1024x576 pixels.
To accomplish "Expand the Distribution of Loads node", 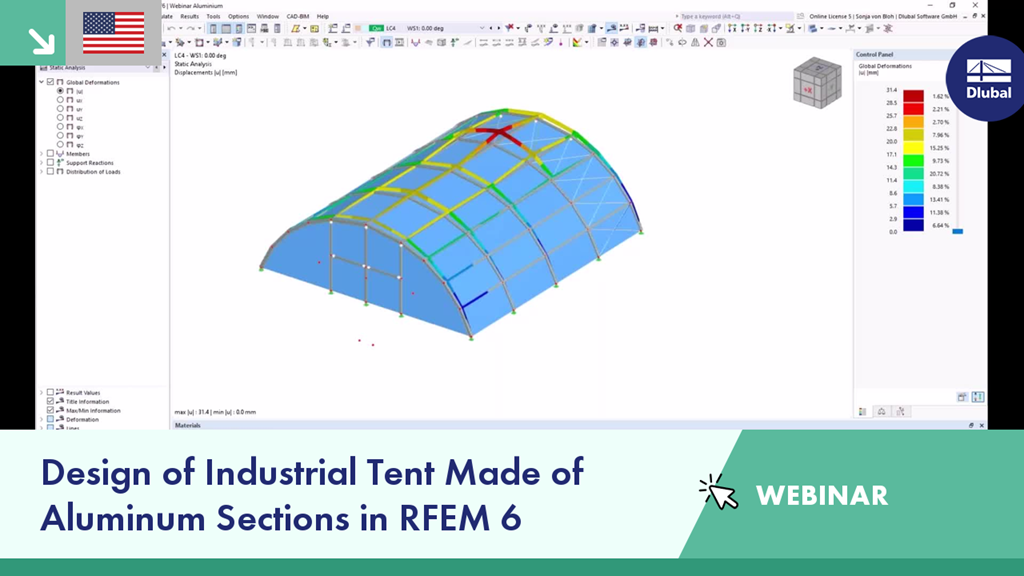I will pyautogui.click(x=41, y=172).
